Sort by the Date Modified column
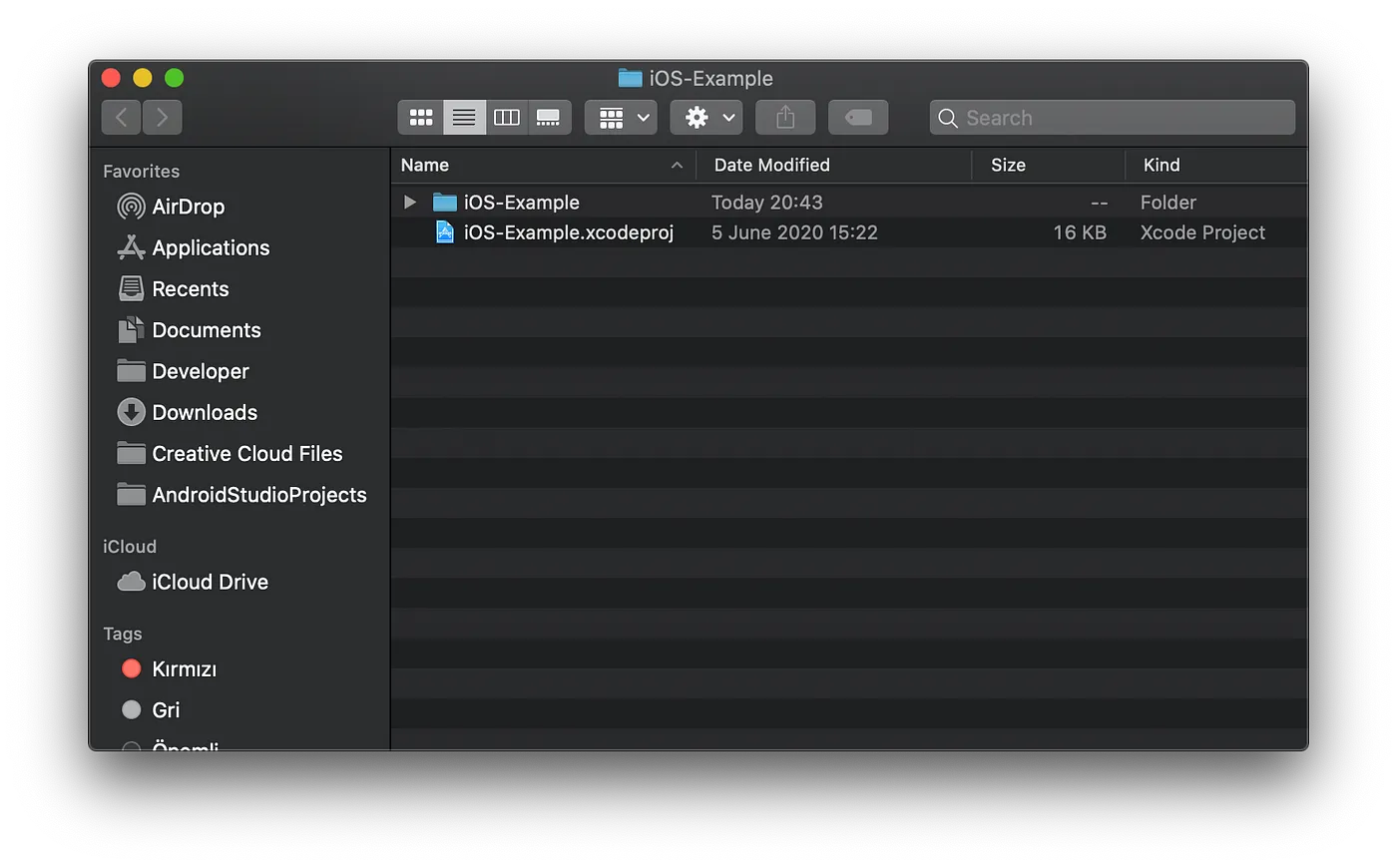Viewport: 1397px width, 868px height. click(x=834, y=166)
